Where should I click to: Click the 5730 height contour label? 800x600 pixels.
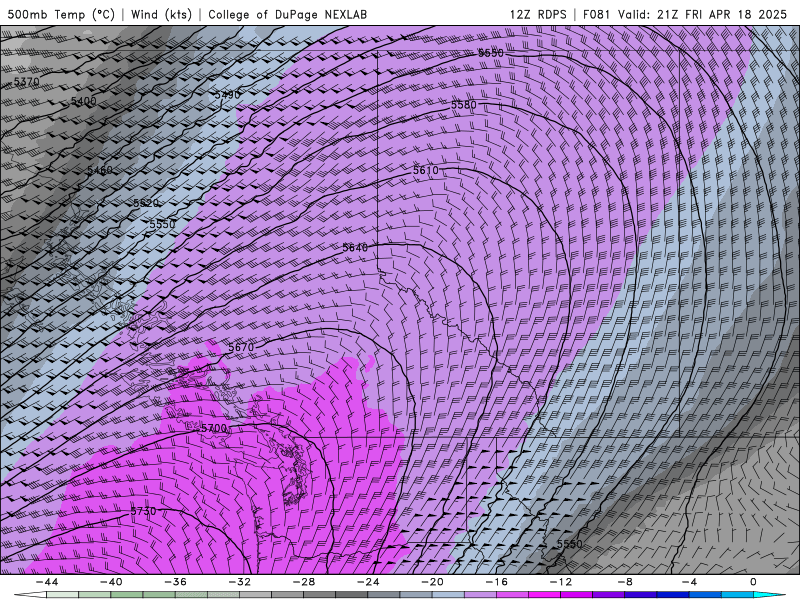(x=143, y=511)
